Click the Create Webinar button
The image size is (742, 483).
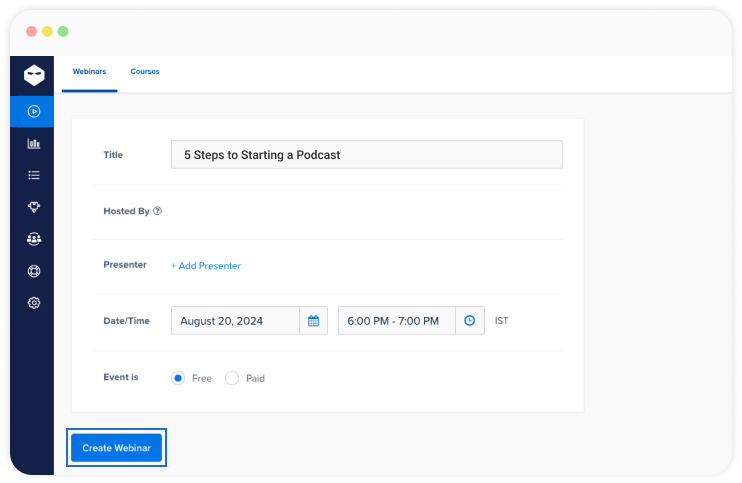click(116, 448)
